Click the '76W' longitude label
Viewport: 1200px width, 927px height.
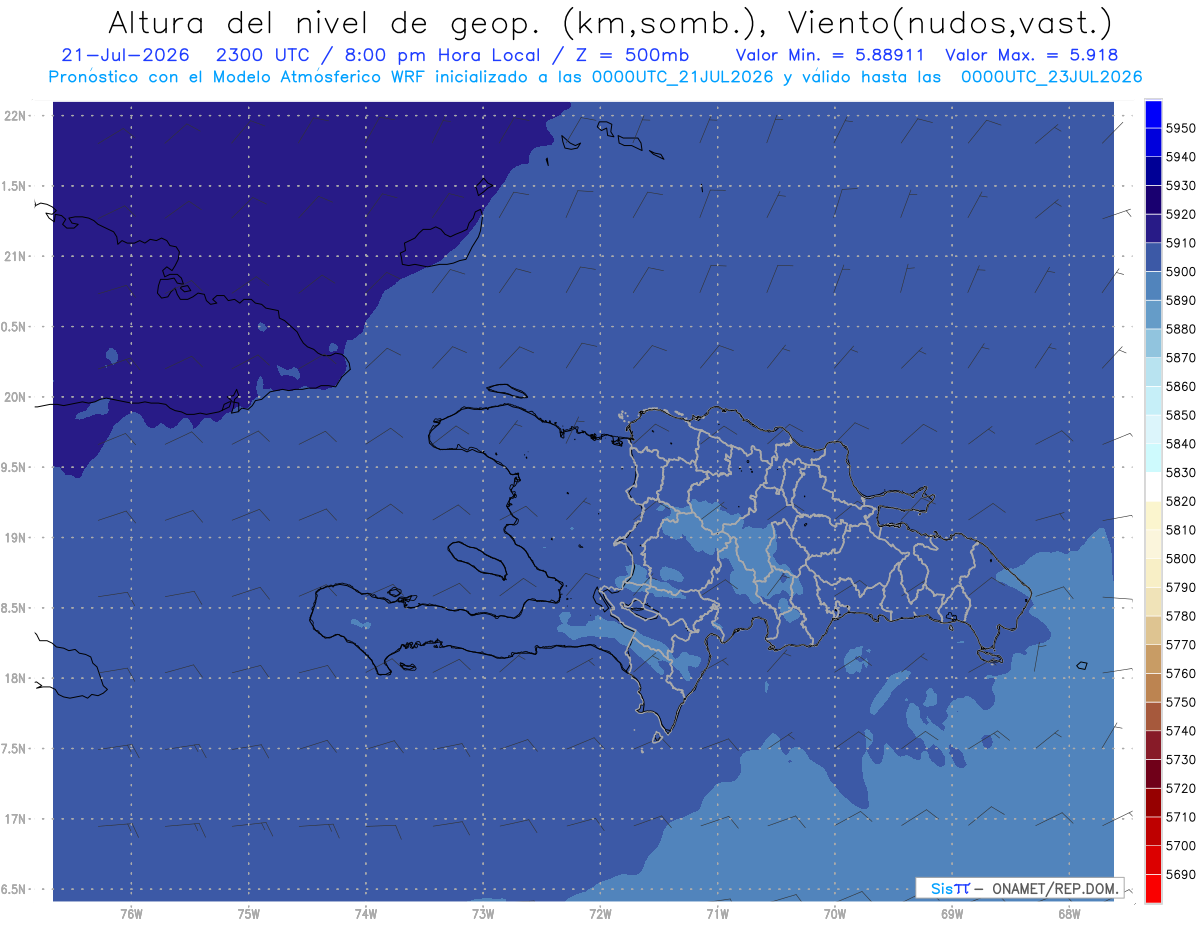131,913
